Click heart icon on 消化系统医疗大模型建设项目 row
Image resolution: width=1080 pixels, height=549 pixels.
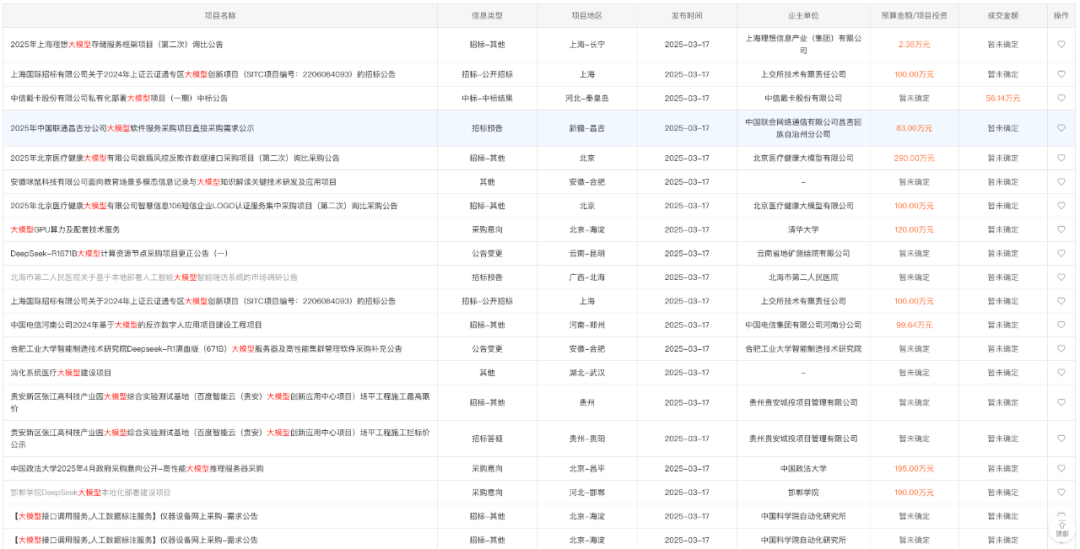pos(1061,373)
